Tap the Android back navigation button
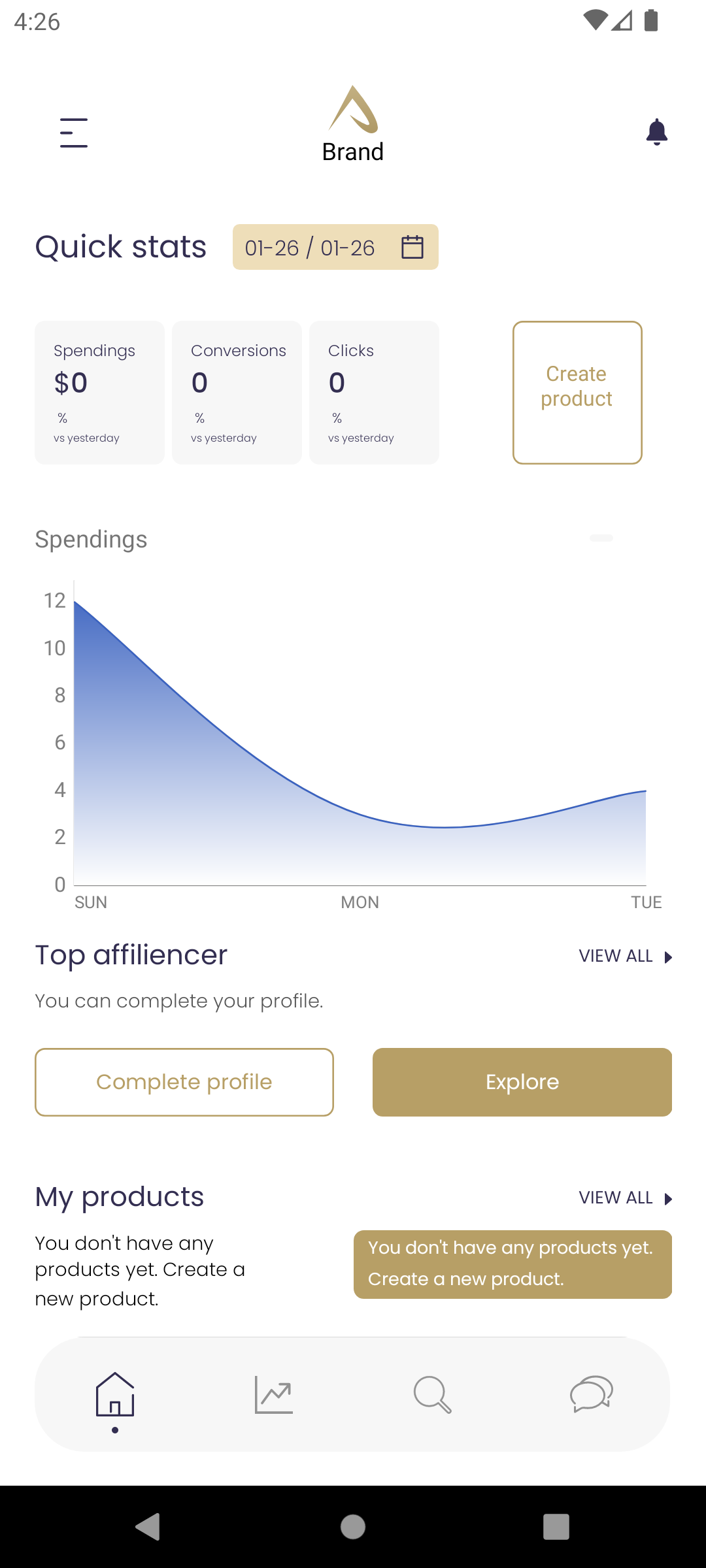 (x=148, y=1527)
